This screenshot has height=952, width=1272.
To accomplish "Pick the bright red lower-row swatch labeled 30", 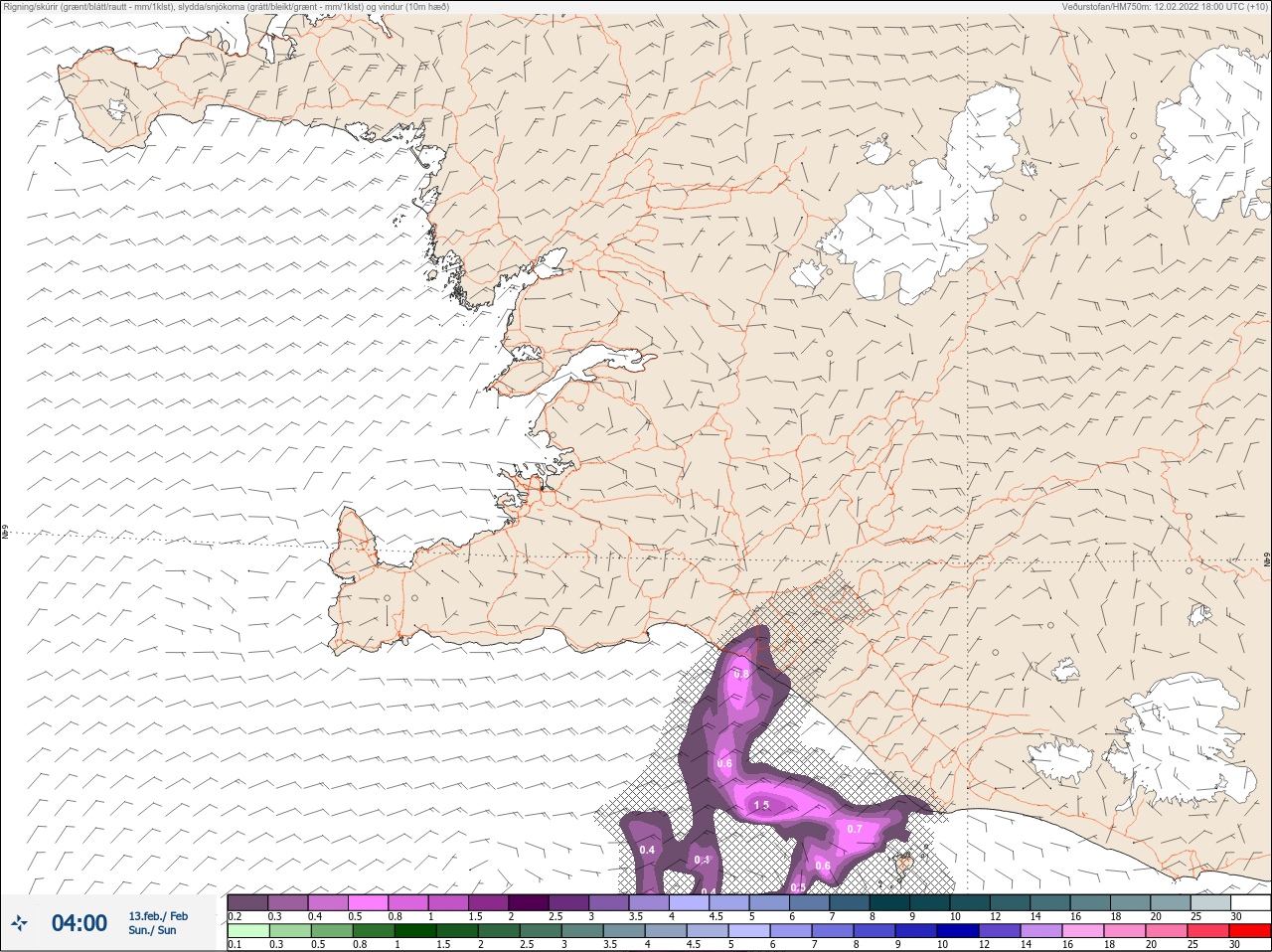I will [x=1250, y=931].
